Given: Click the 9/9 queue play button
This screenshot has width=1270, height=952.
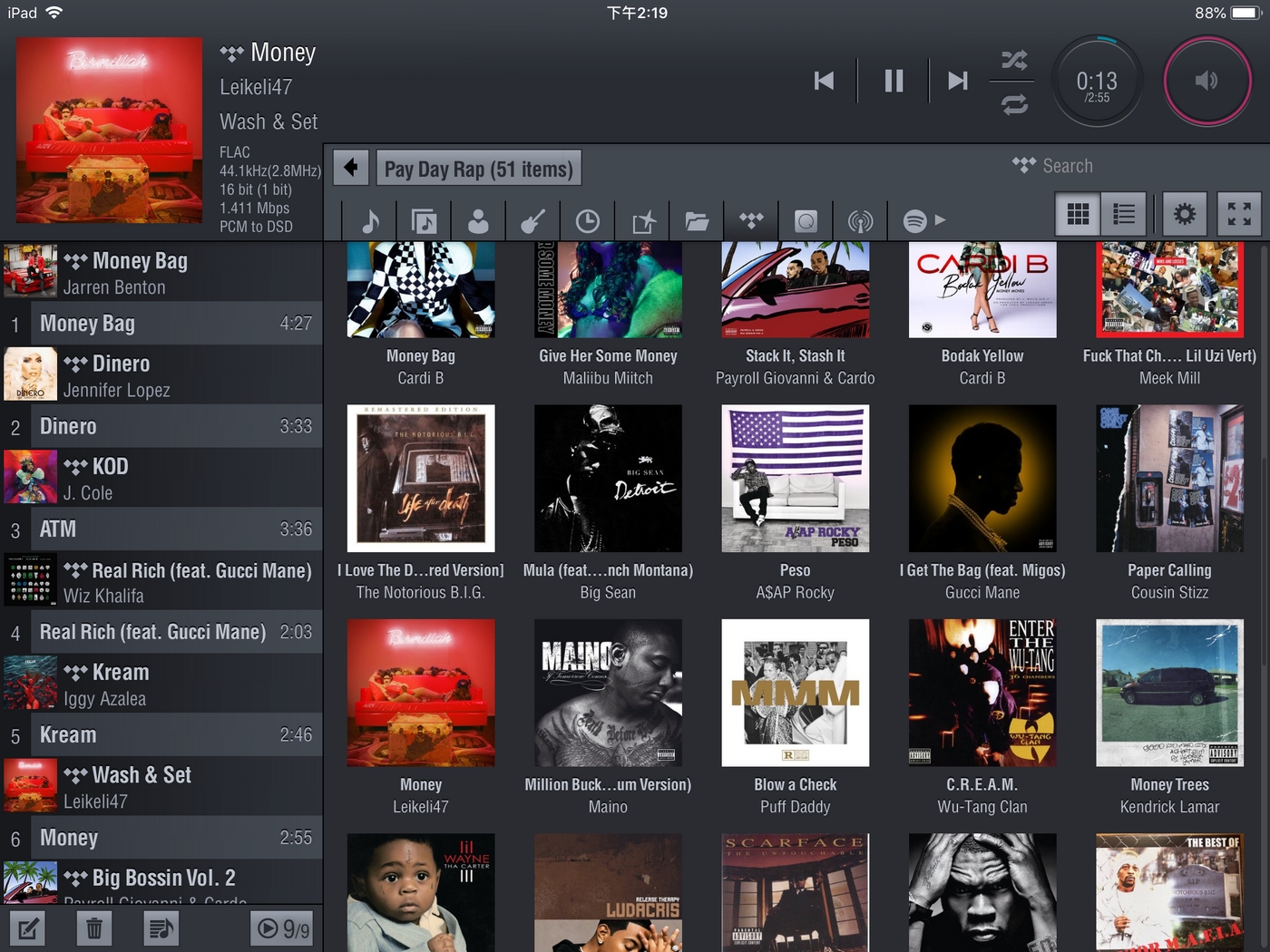Looking at the screenshot, I should pos(282,928).
